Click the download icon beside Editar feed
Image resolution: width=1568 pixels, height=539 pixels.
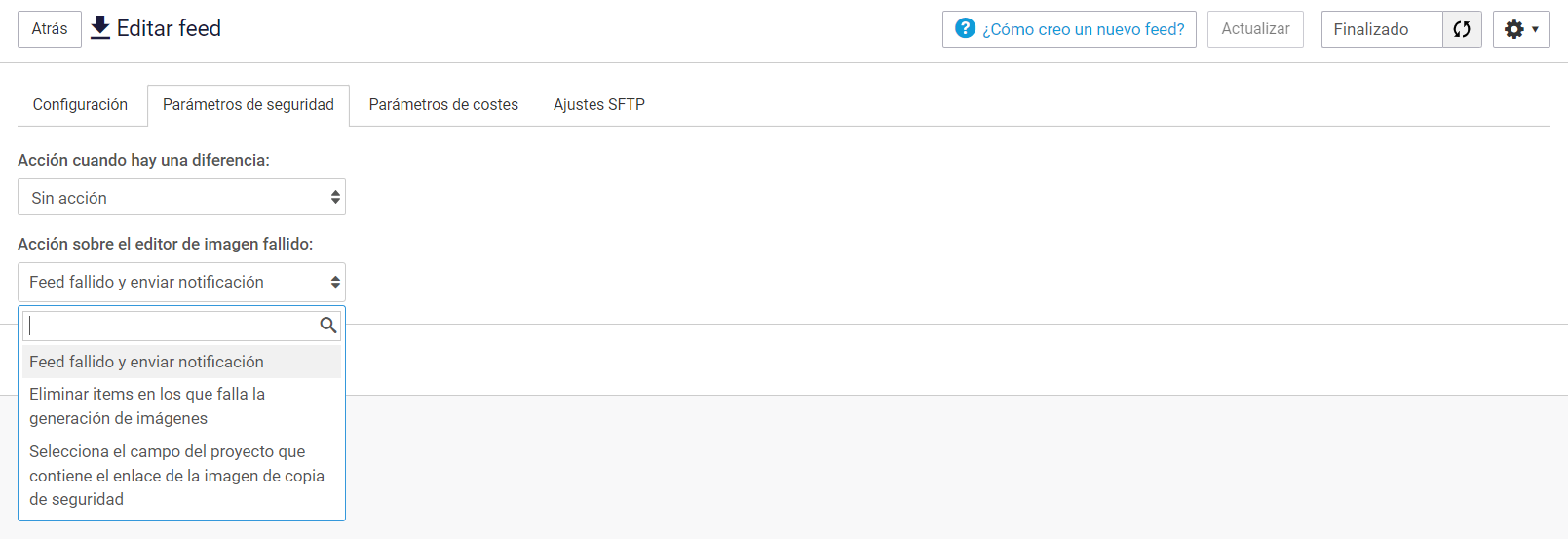[100, 28]
